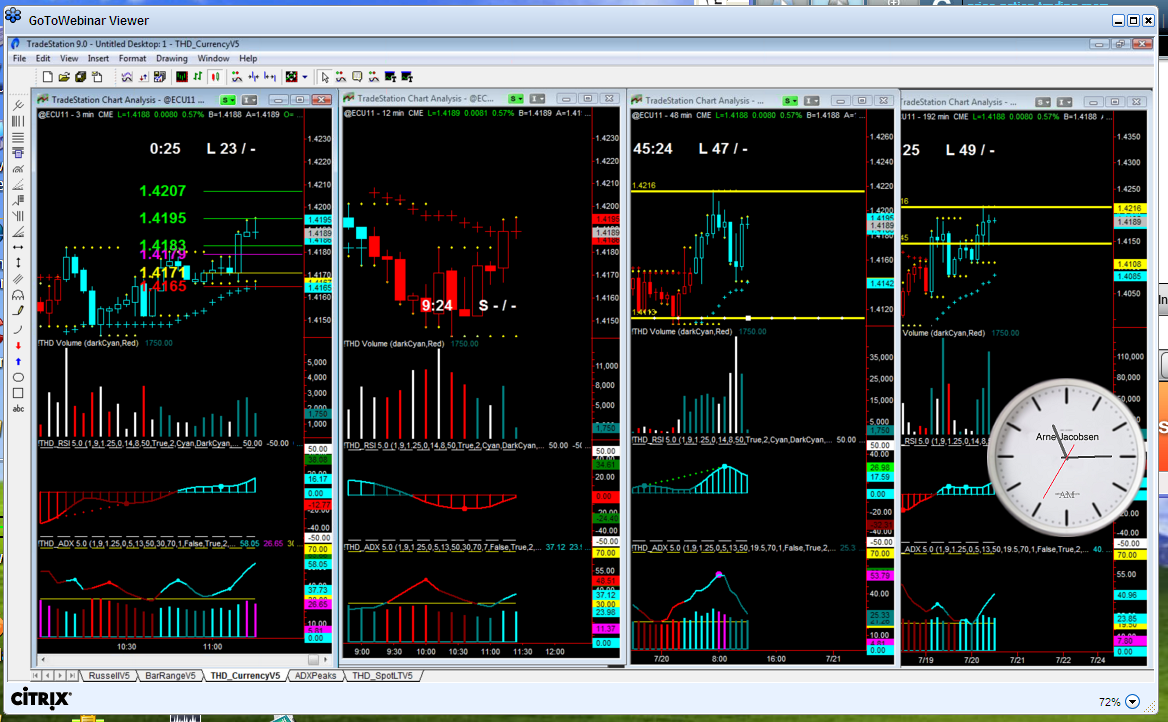
Task: Click the Open folder toolbar icon
Action: pyautogui.click(x=64, y=77)
